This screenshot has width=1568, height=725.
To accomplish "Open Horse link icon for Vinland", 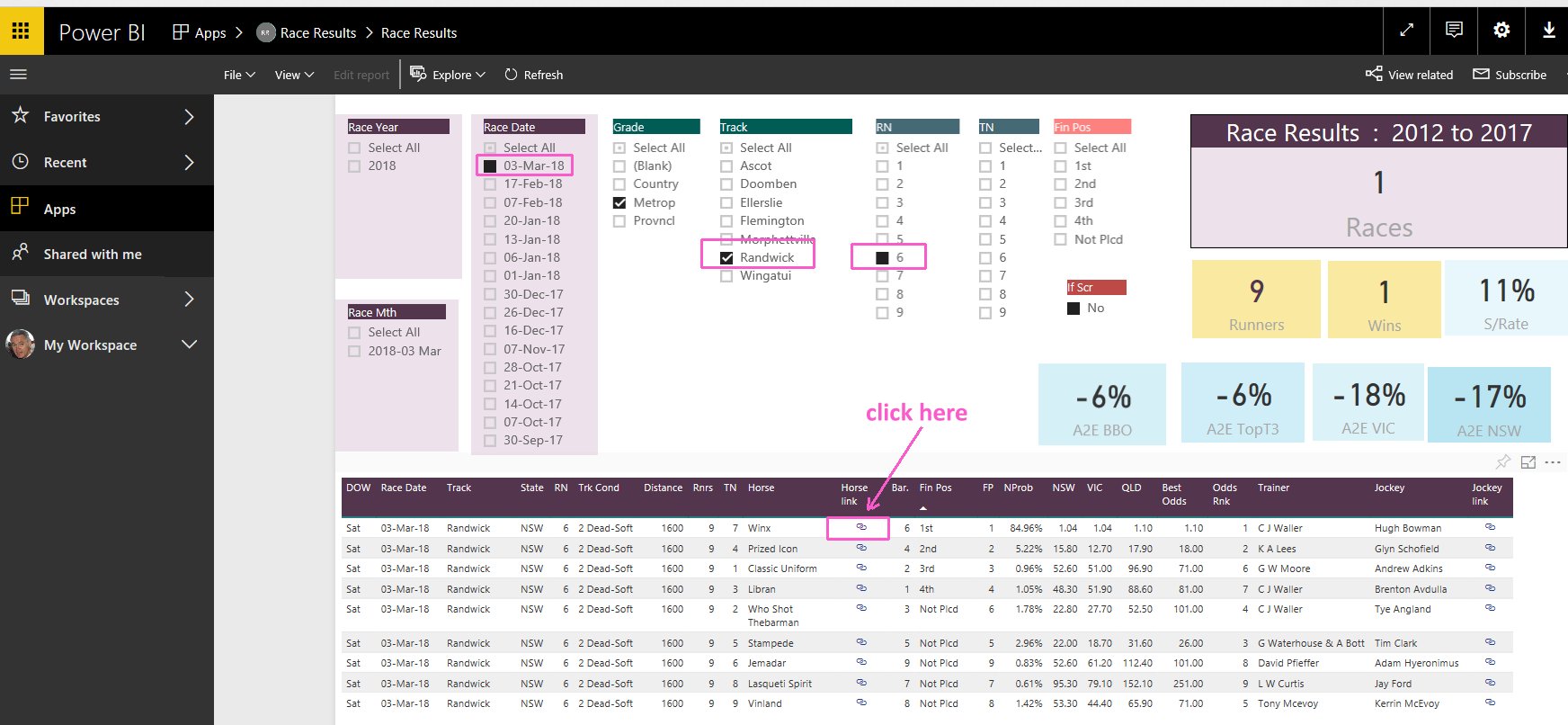I will tap(861, 703).
